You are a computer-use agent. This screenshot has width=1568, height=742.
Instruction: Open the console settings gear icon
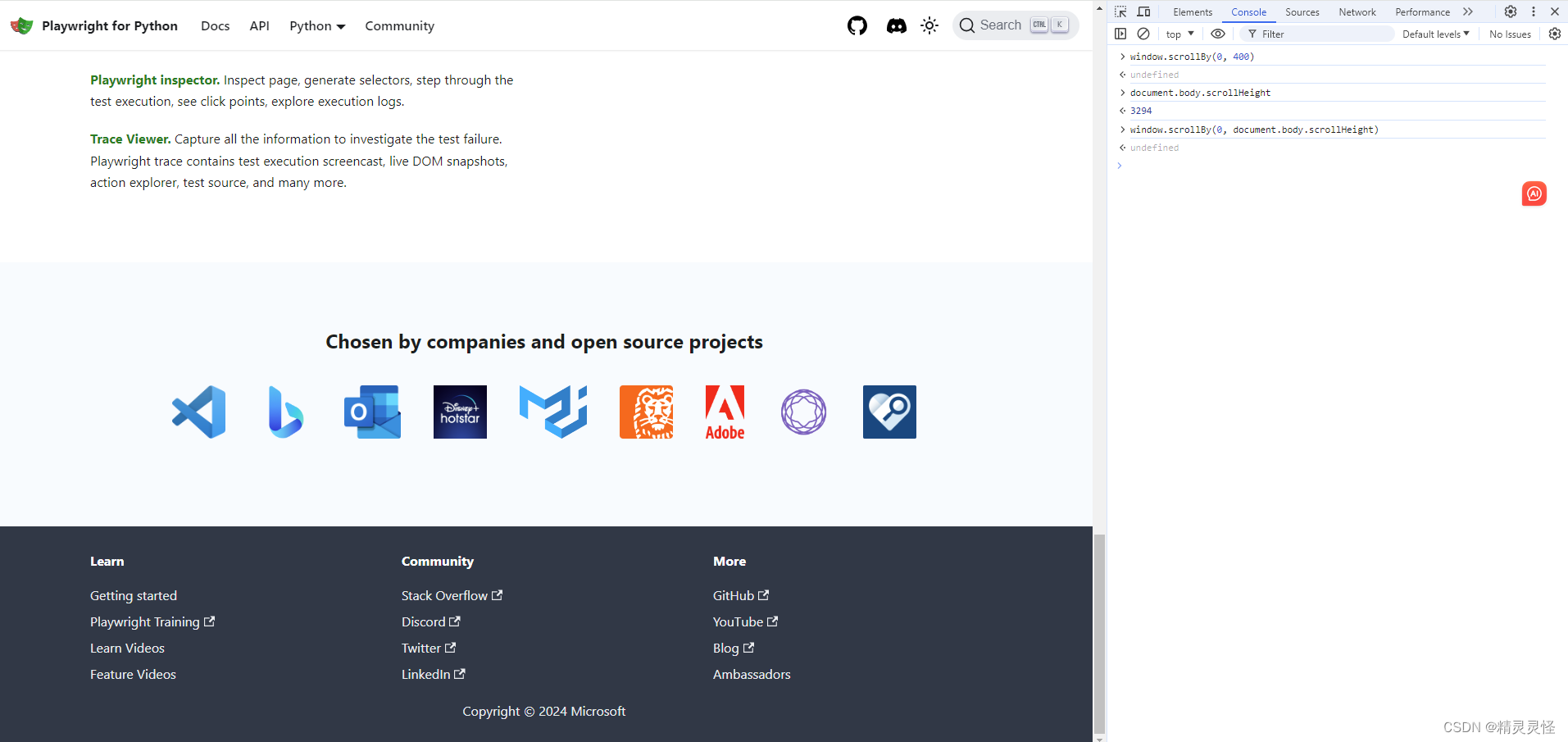click(x=1555, y=34)
